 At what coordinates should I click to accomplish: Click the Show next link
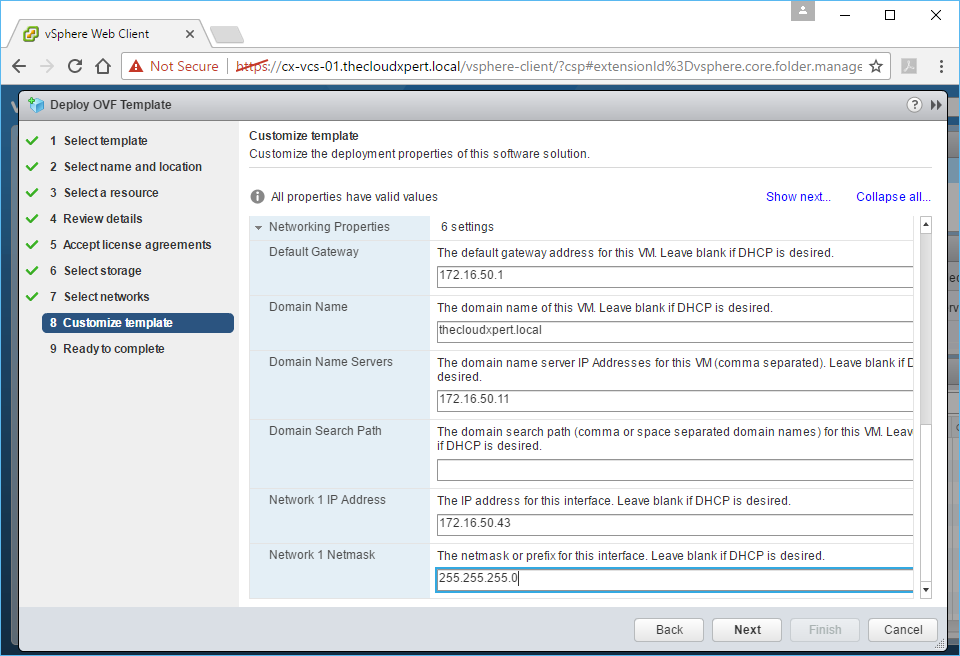(x=798, y=197)
